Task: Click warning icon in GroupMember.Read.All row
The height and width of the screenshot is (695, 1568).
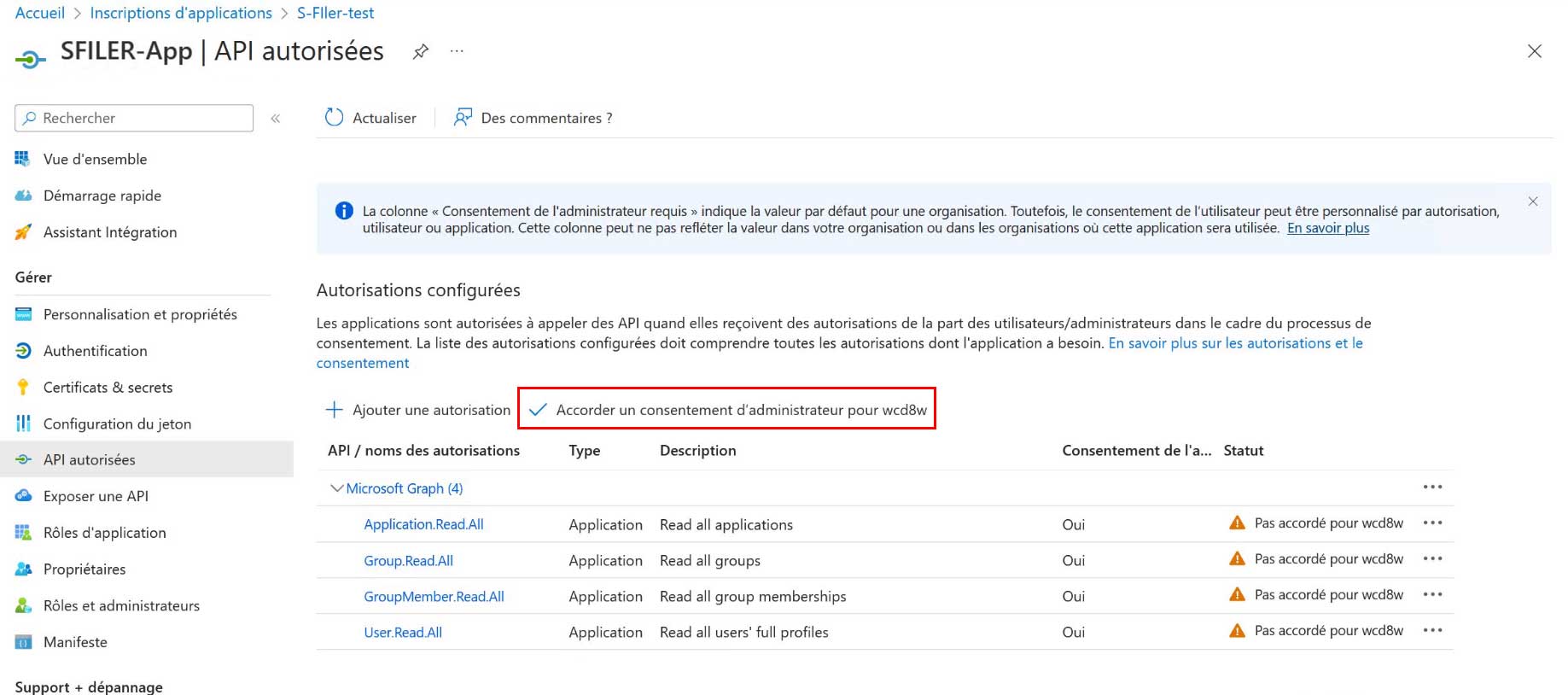Action: pyautogui.click(x=1237, y=594)
